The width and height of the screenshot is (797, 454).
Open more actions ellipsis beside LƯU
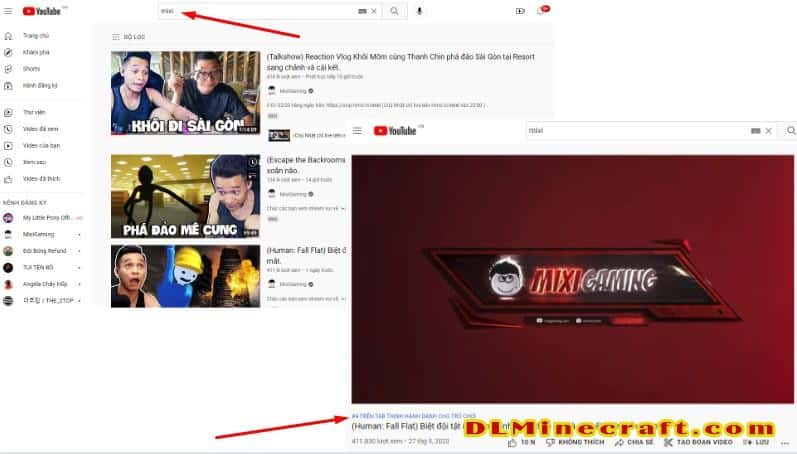click(785, 443)
